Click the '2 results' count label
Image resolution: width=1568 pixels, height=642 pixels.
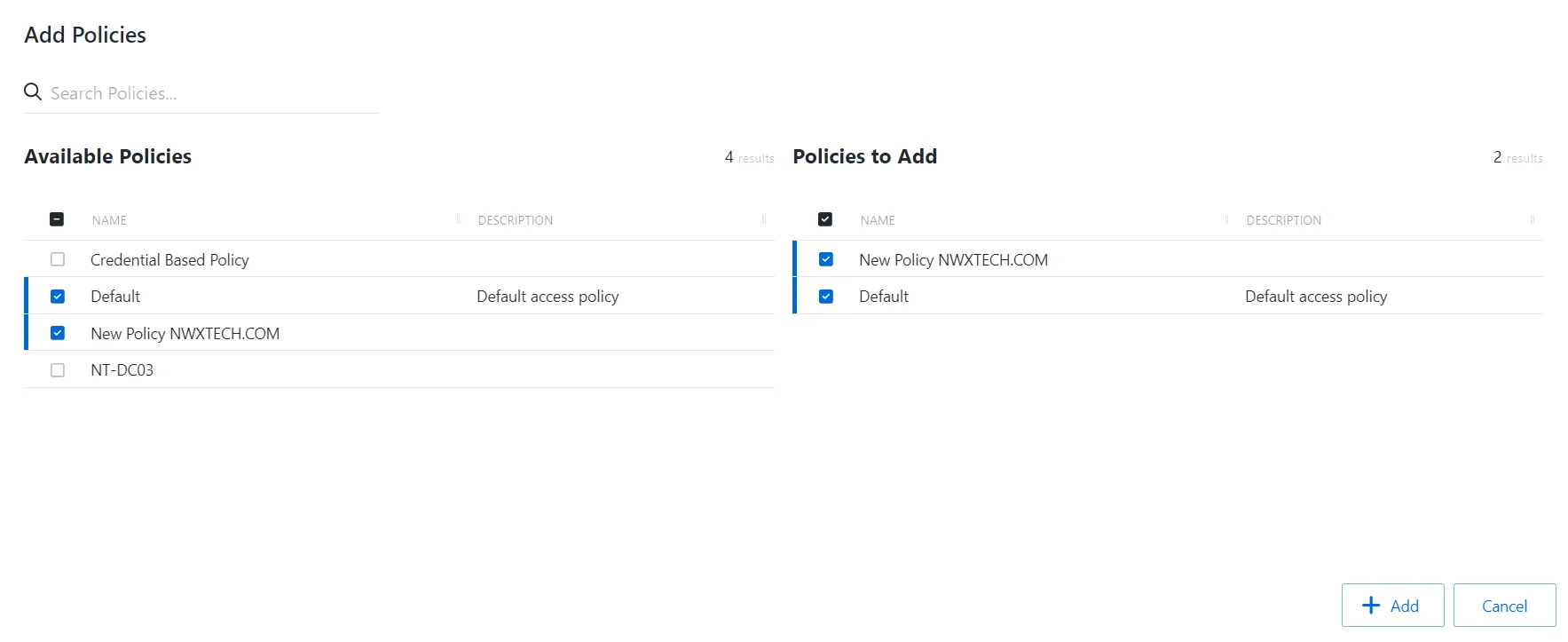[x=1517, y=157]
